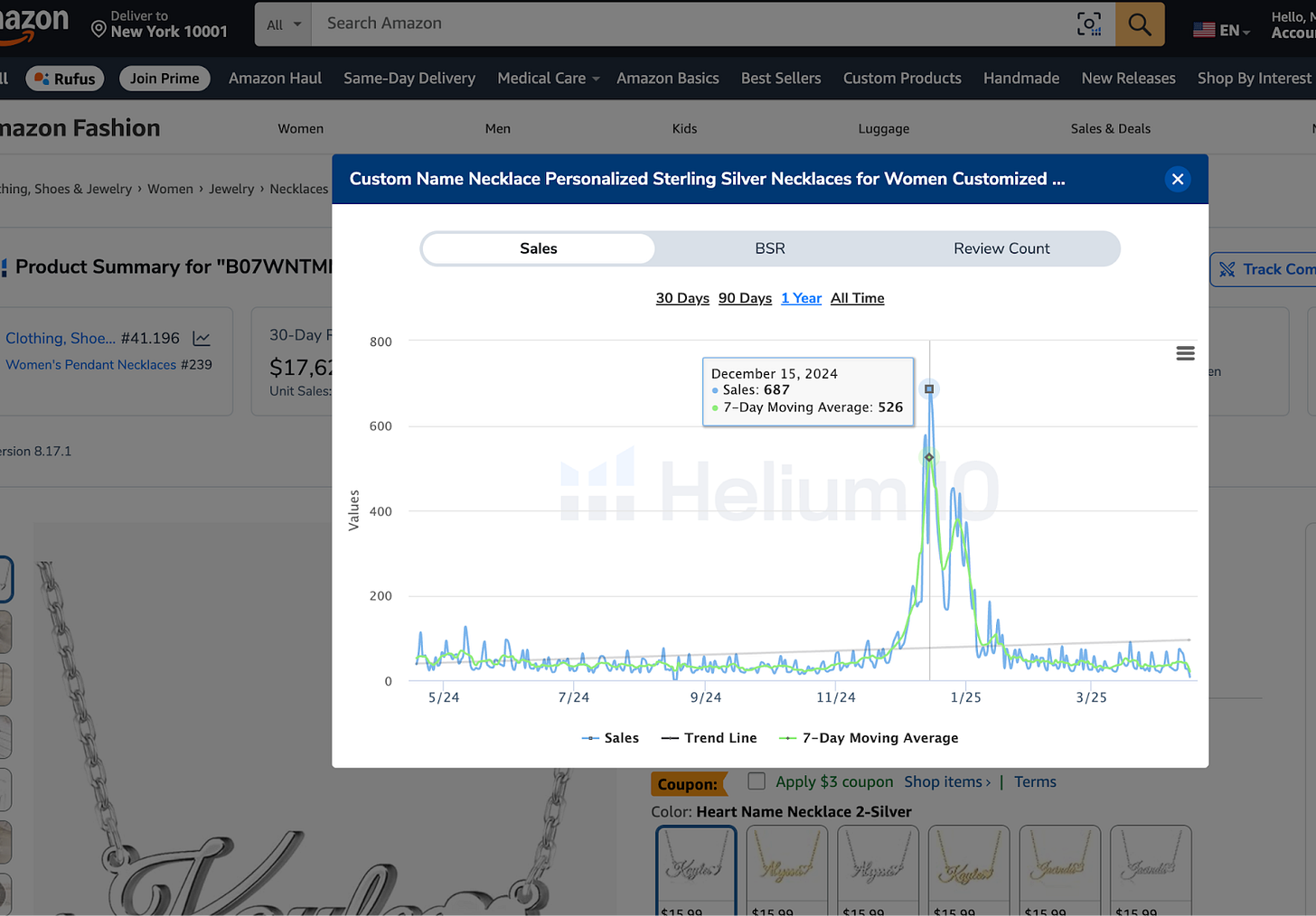Close the Helium 10 chart popup
Screen dimensions: 1316x916
[1177, 179]
